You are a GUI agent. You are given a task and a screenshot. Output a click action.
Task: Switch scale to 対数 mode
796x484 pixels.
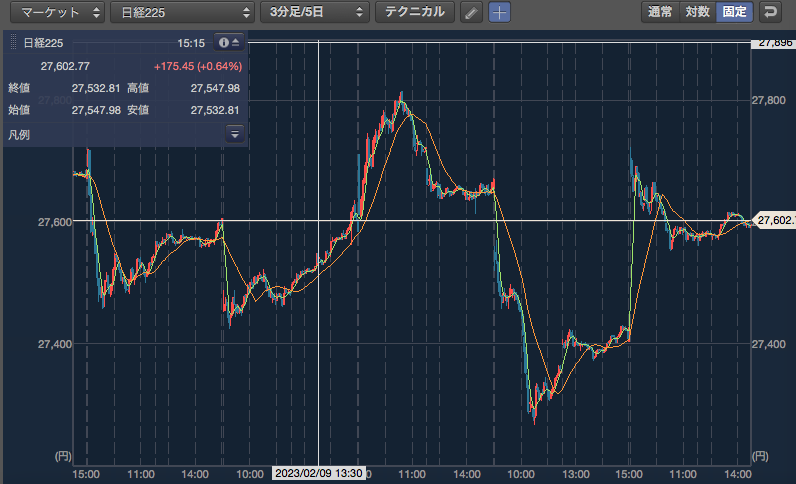coord(698,12)
